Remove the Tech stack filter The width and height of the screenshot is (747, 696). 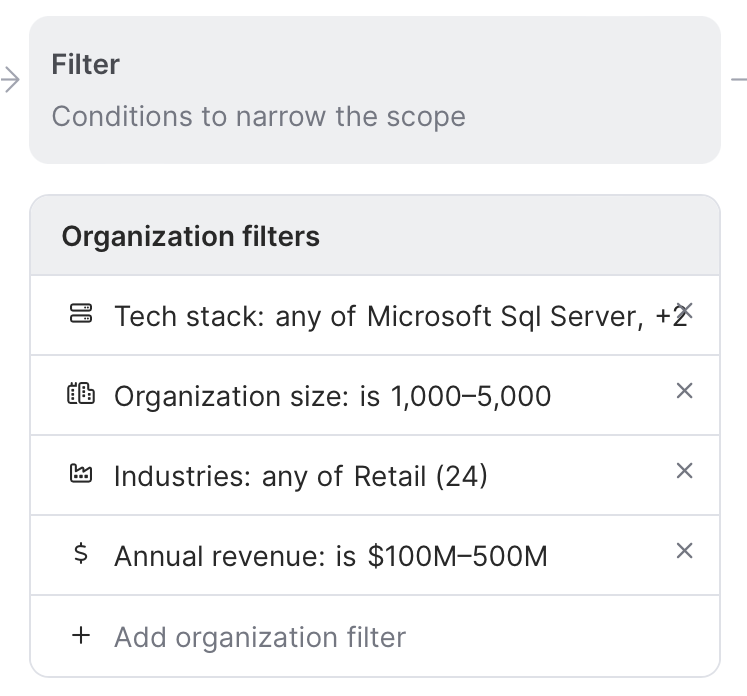pyautogui.click(x=685, y=311)
